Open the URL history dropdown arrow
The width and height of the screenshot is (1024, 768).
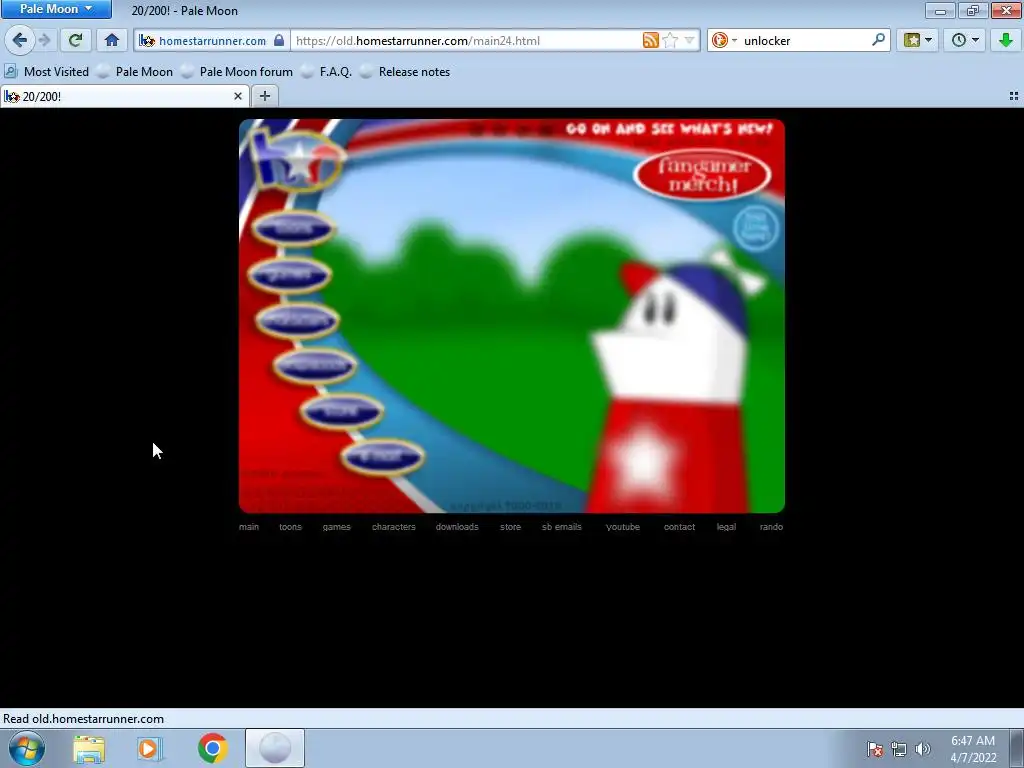point(689,40)
